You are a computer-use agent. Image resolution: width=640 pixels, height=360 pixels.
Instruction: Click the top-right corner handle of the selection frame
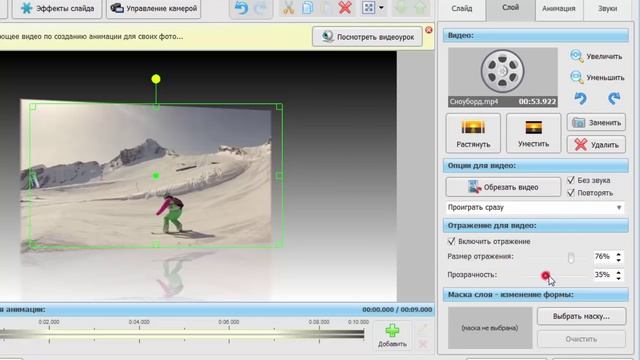point(279,107)
